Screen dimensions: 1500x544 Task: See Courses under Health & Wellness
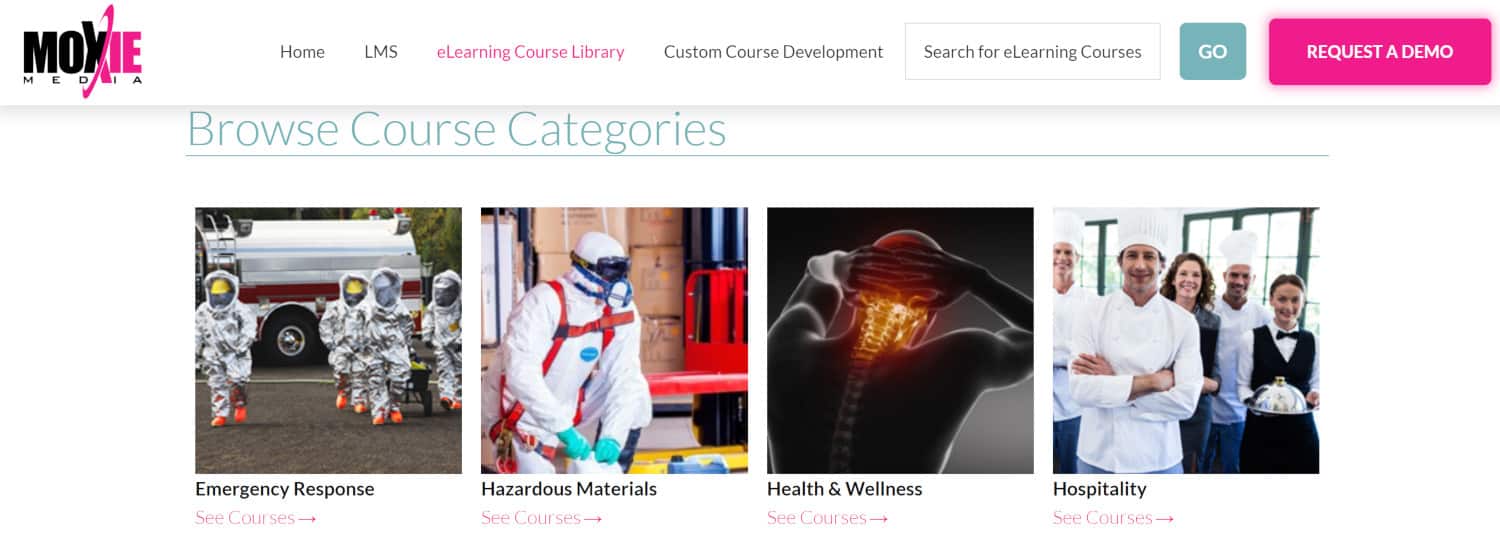[x=828, y=518]
